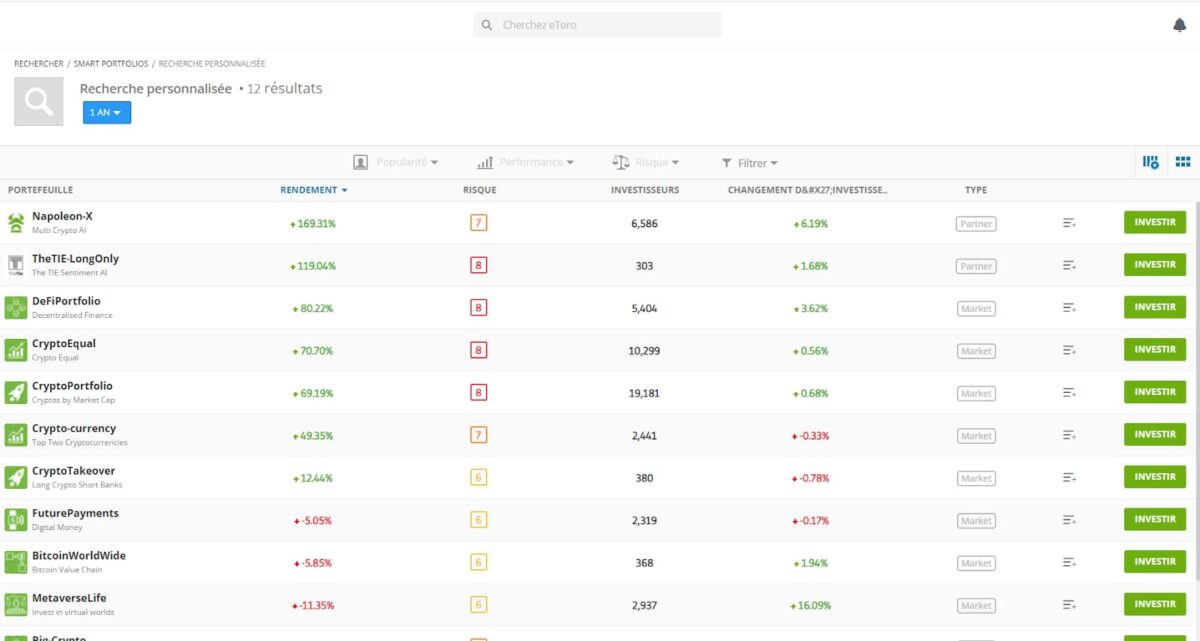Click the FuturePayments logo icon

tap(16, 519)
